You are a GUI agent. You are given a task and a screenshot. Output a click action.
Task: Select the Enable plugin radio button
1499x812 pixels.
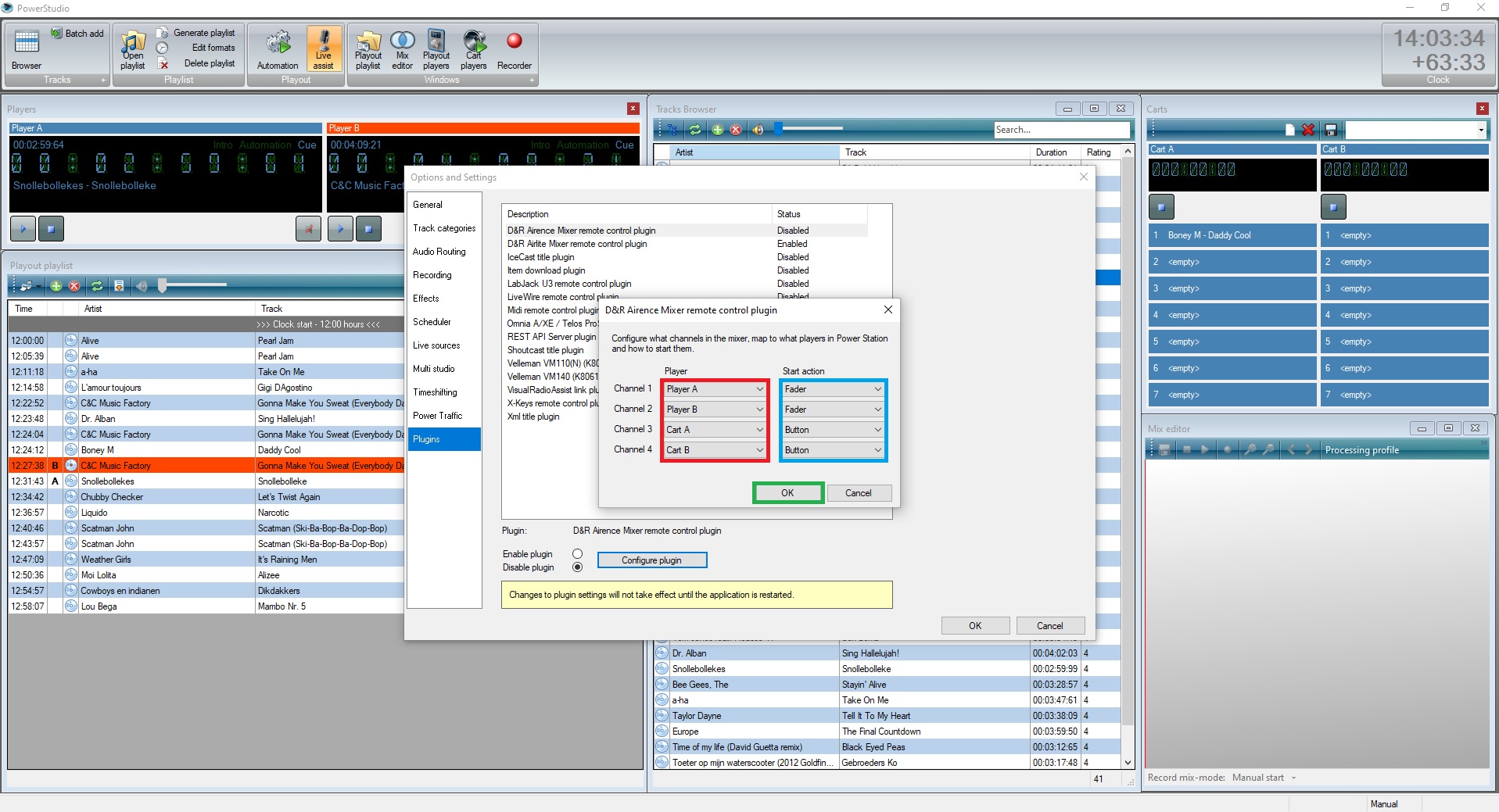(577, 554)
